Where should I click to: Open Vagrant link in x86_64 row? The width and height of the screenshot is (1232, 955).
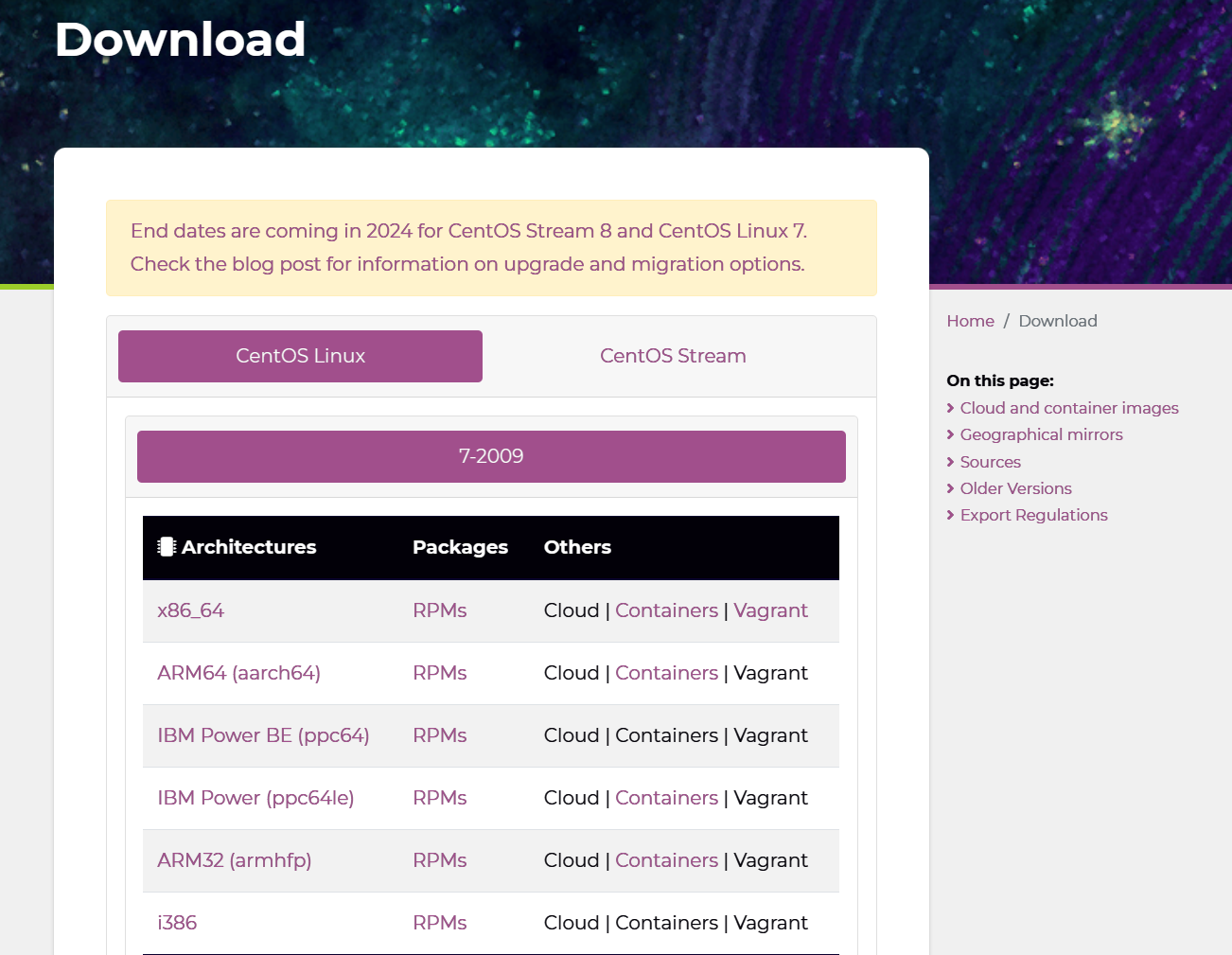(x=770, y=610)
